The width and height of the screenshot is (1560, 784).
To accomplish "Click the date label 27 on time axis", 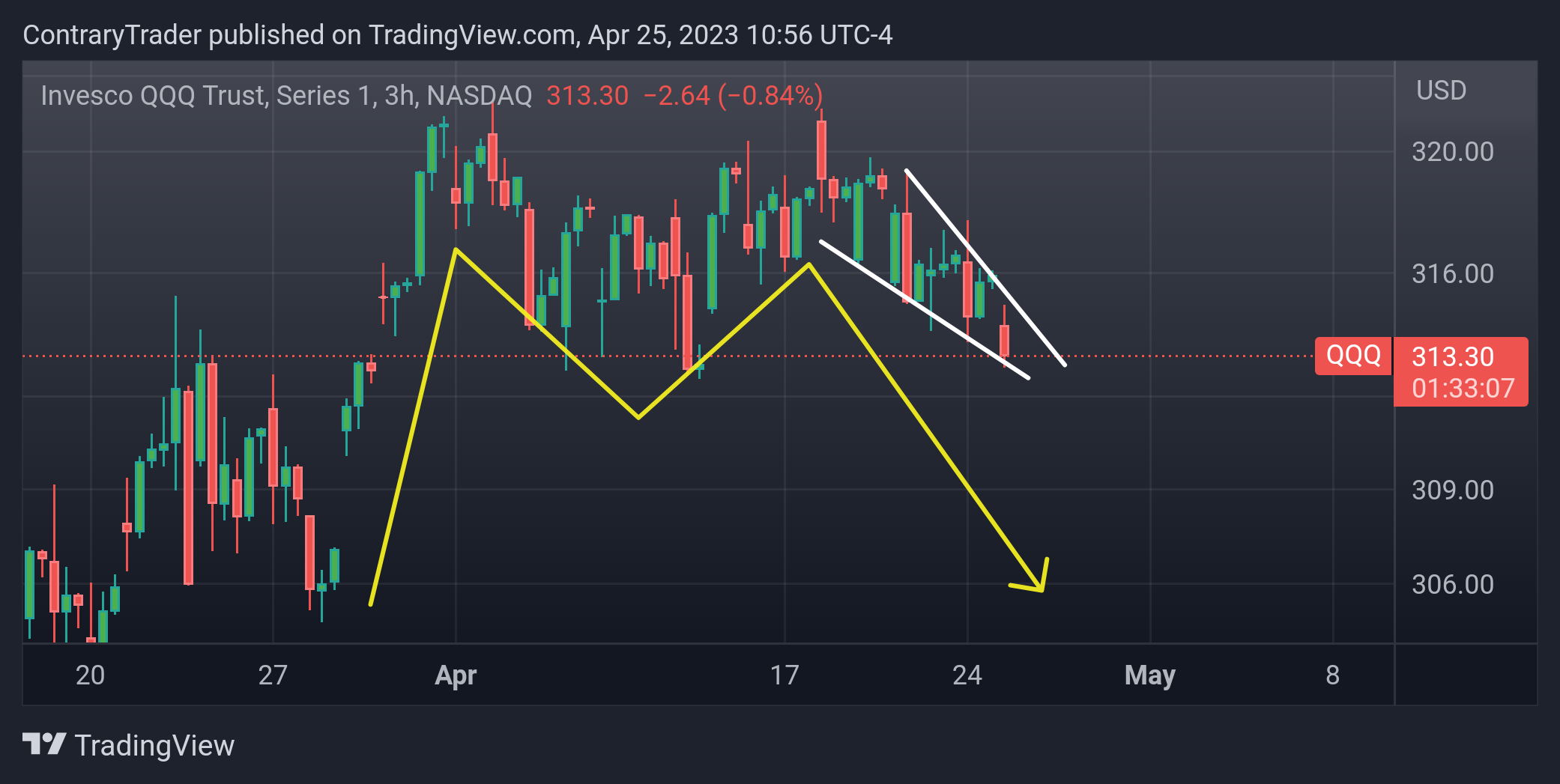I will [x=273, y=675].
